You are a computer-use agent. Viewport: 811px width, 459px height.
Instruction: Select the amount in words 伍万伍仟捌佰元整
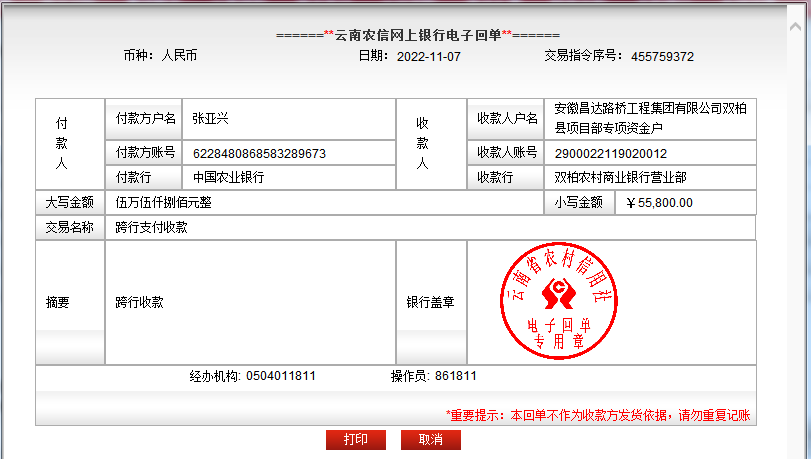(163, 202)
